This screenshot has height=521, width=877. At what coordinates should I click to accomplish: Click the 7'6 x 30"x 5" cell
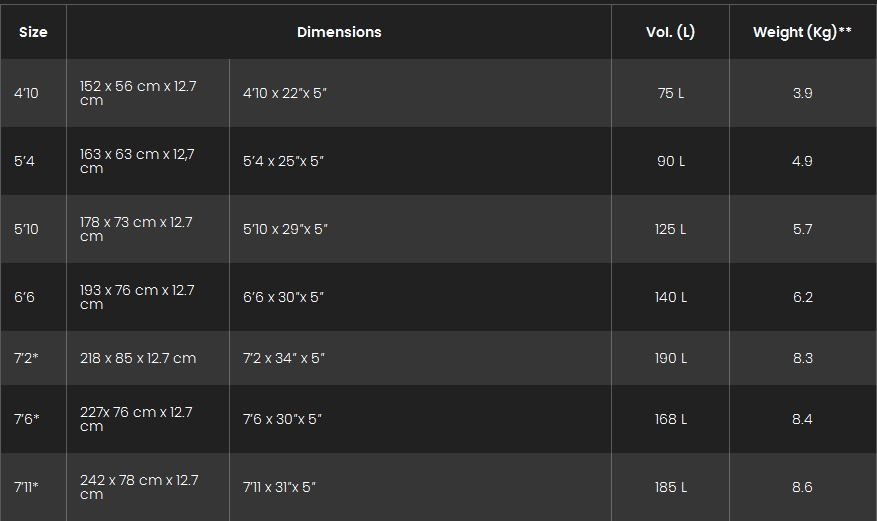coord(420,419)
